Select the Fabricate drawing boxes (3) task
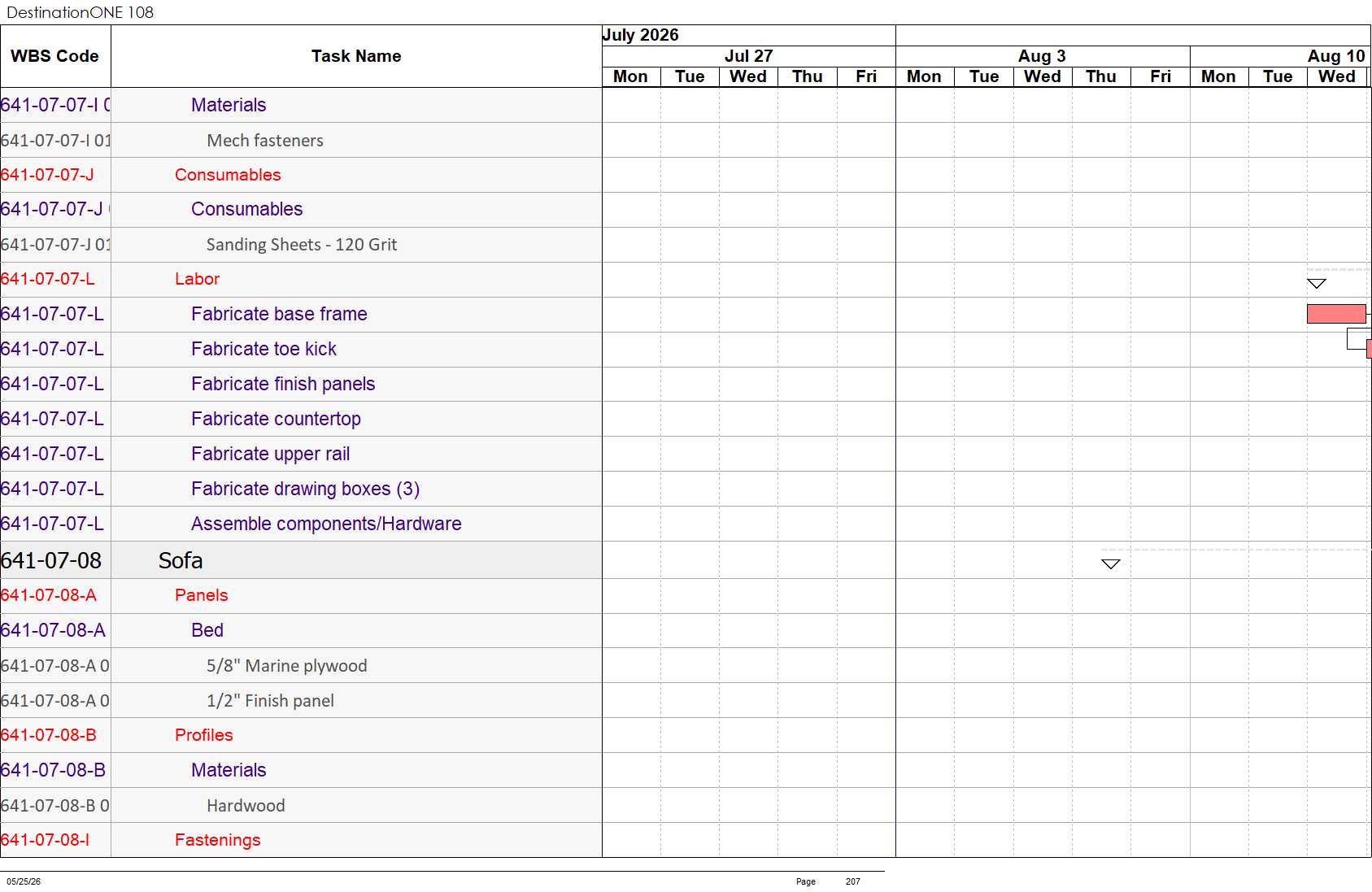 305,489
